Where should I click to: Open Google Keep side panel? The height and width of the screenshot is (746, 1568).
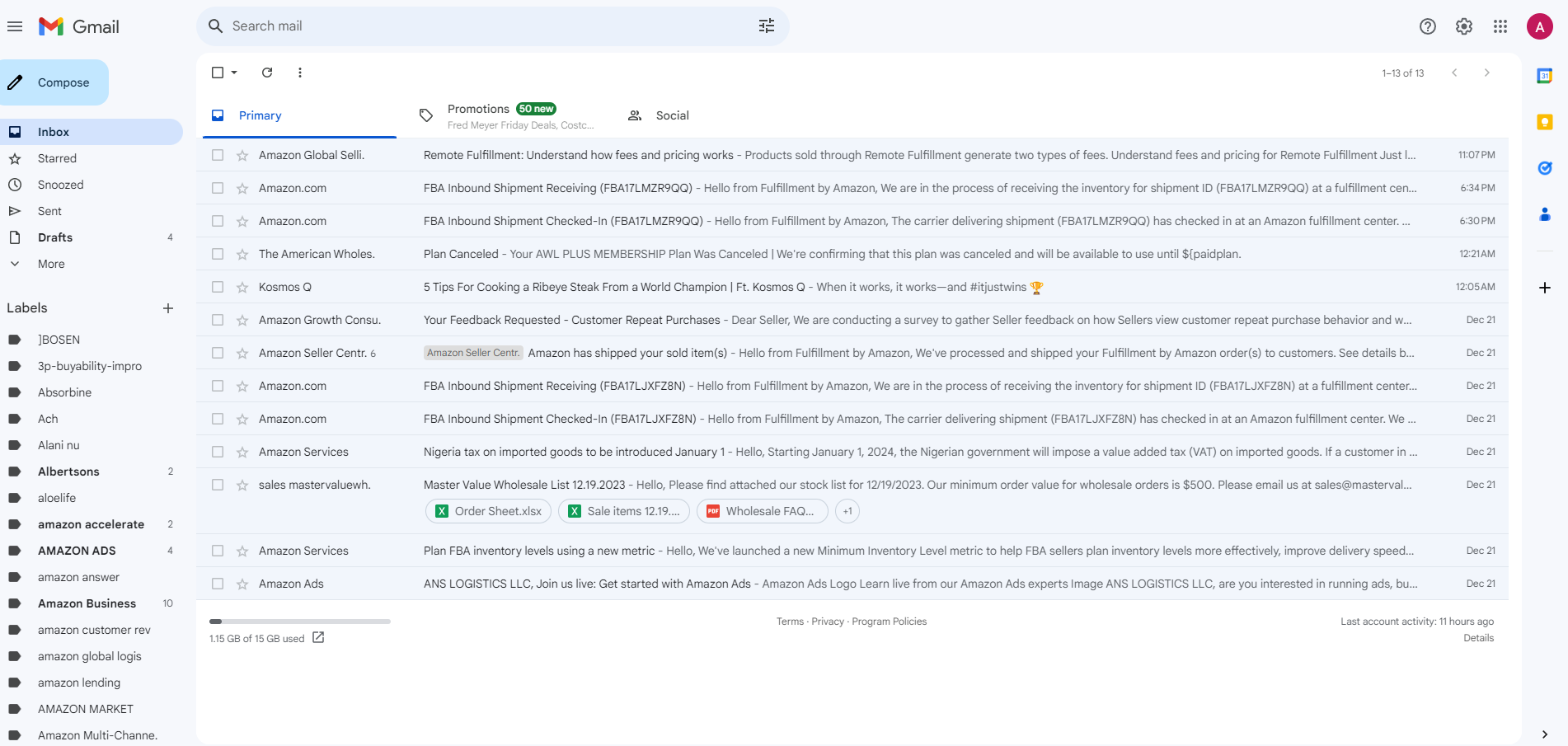(1545, 122)
